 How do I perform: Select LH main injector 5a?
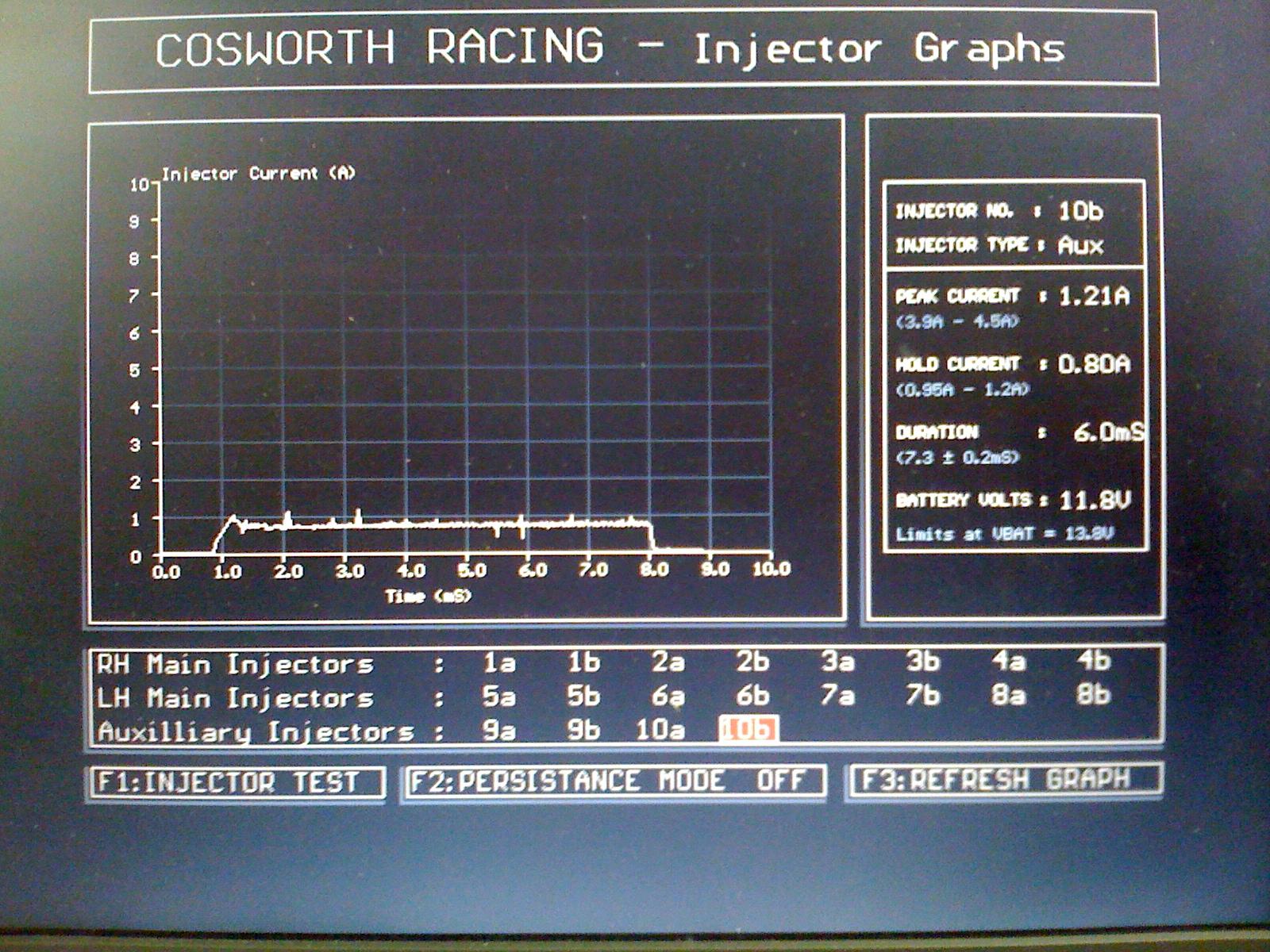click(x=498, y=697)
